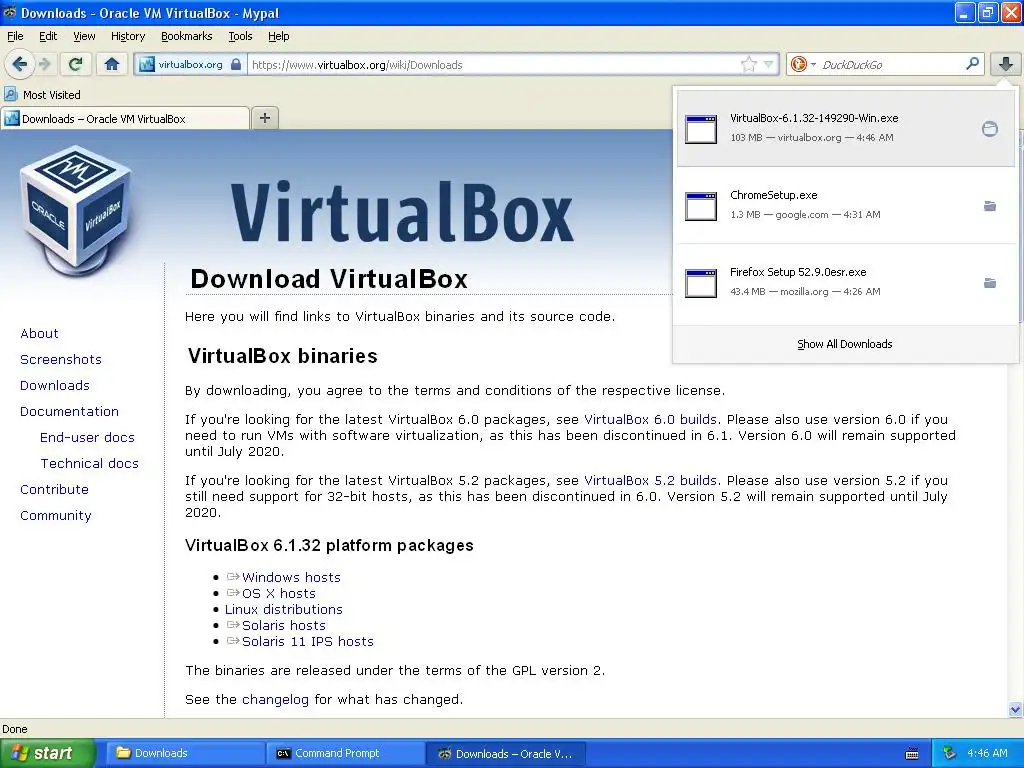Open the Documentation sidebar link
1024x768 pixels.
69,411
